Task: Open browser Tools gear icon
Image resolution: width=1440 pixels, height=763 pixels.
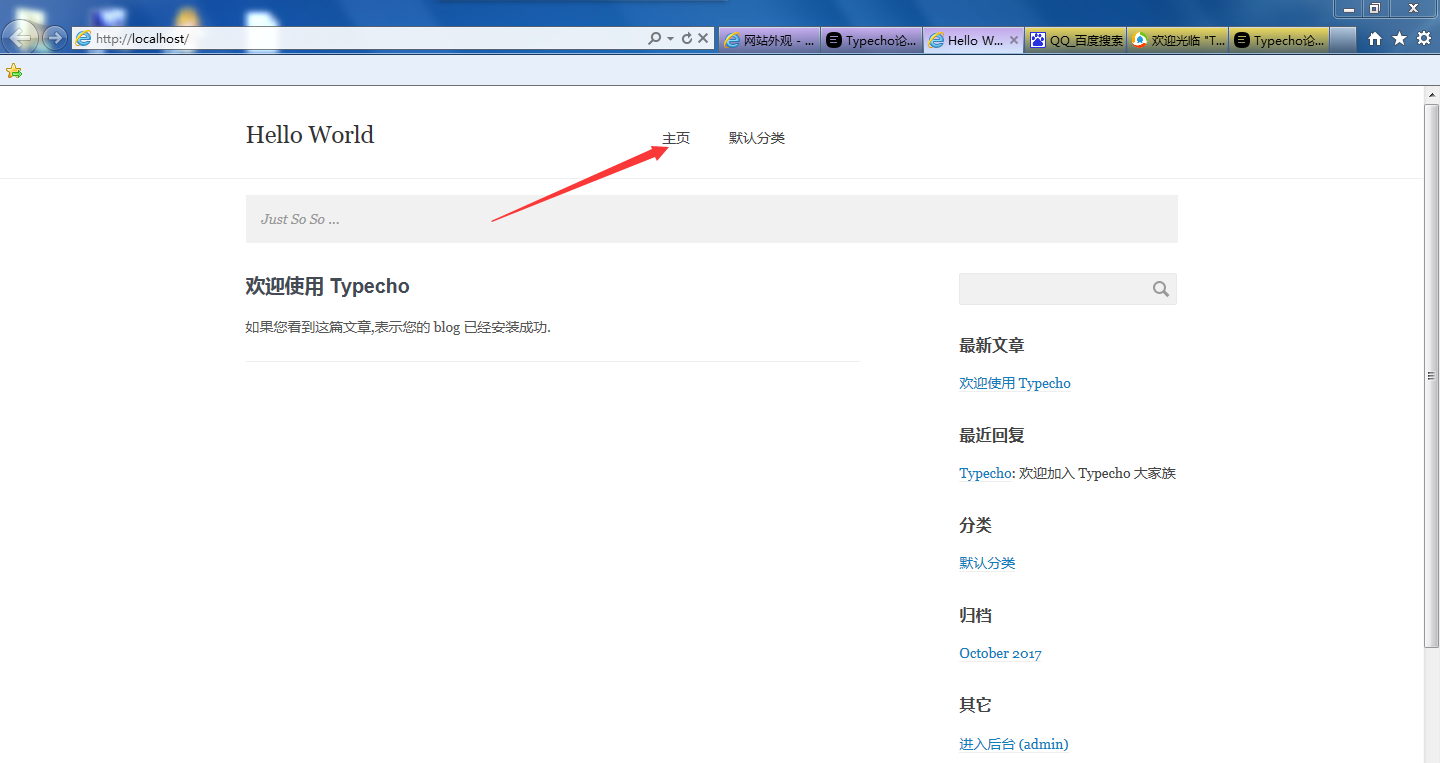Action: pos(1423,38)
